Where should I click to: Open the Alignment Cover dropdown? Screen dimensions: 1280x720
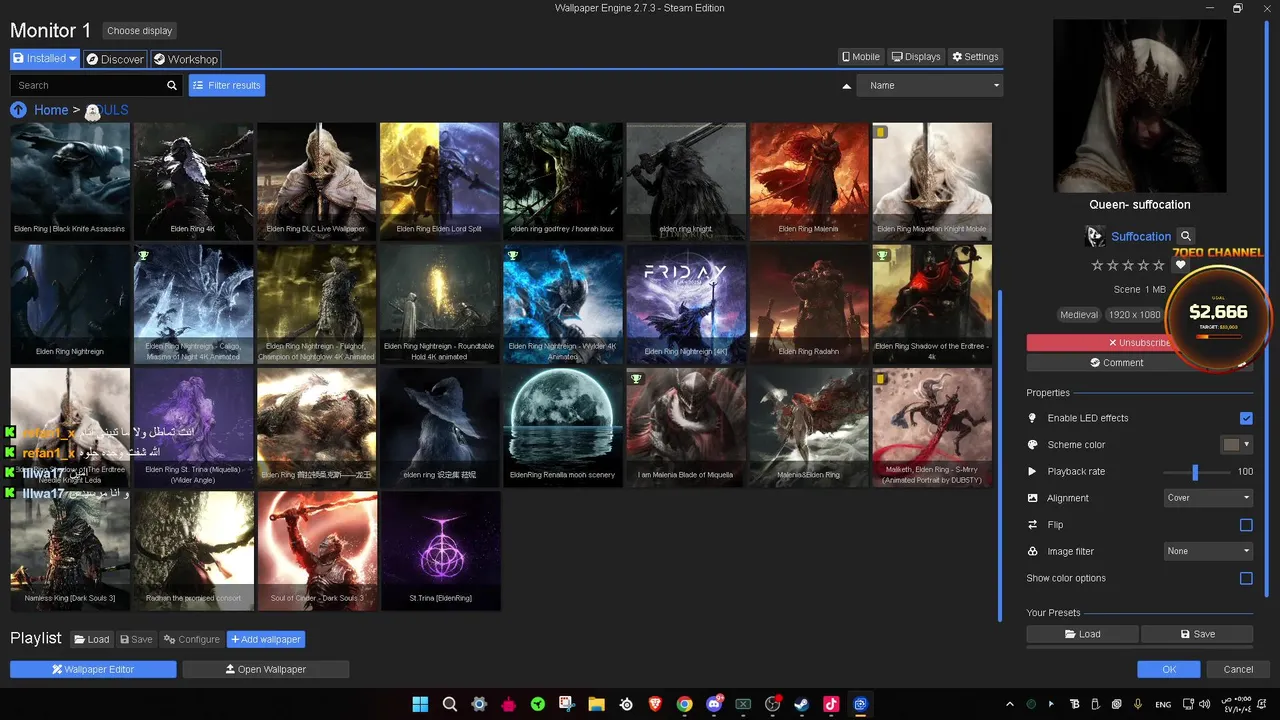pos(1209,498)
